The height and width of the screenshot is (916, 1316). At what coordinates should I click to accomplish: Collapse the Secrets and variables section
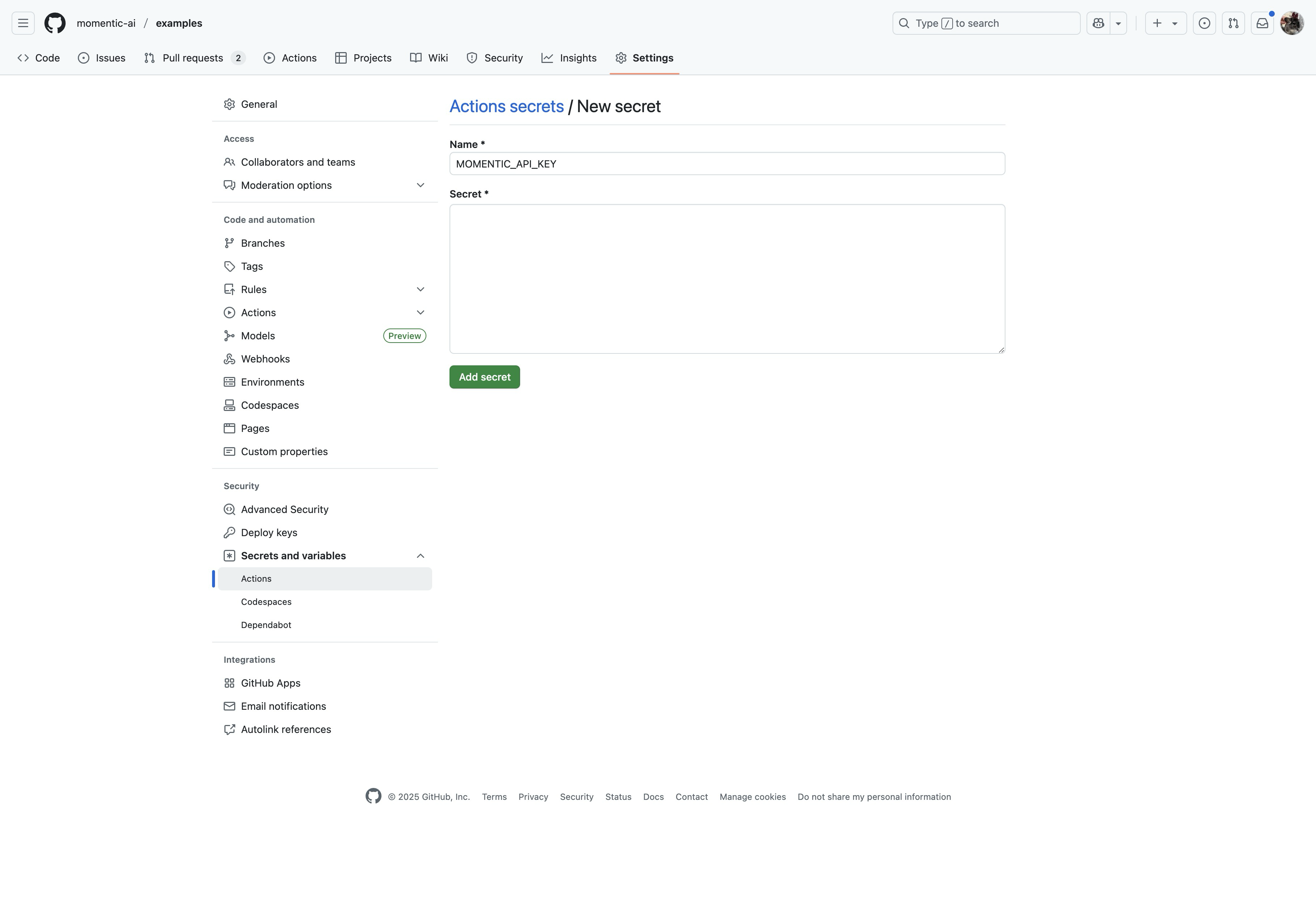pyautogui.click(x=420, y=556)
